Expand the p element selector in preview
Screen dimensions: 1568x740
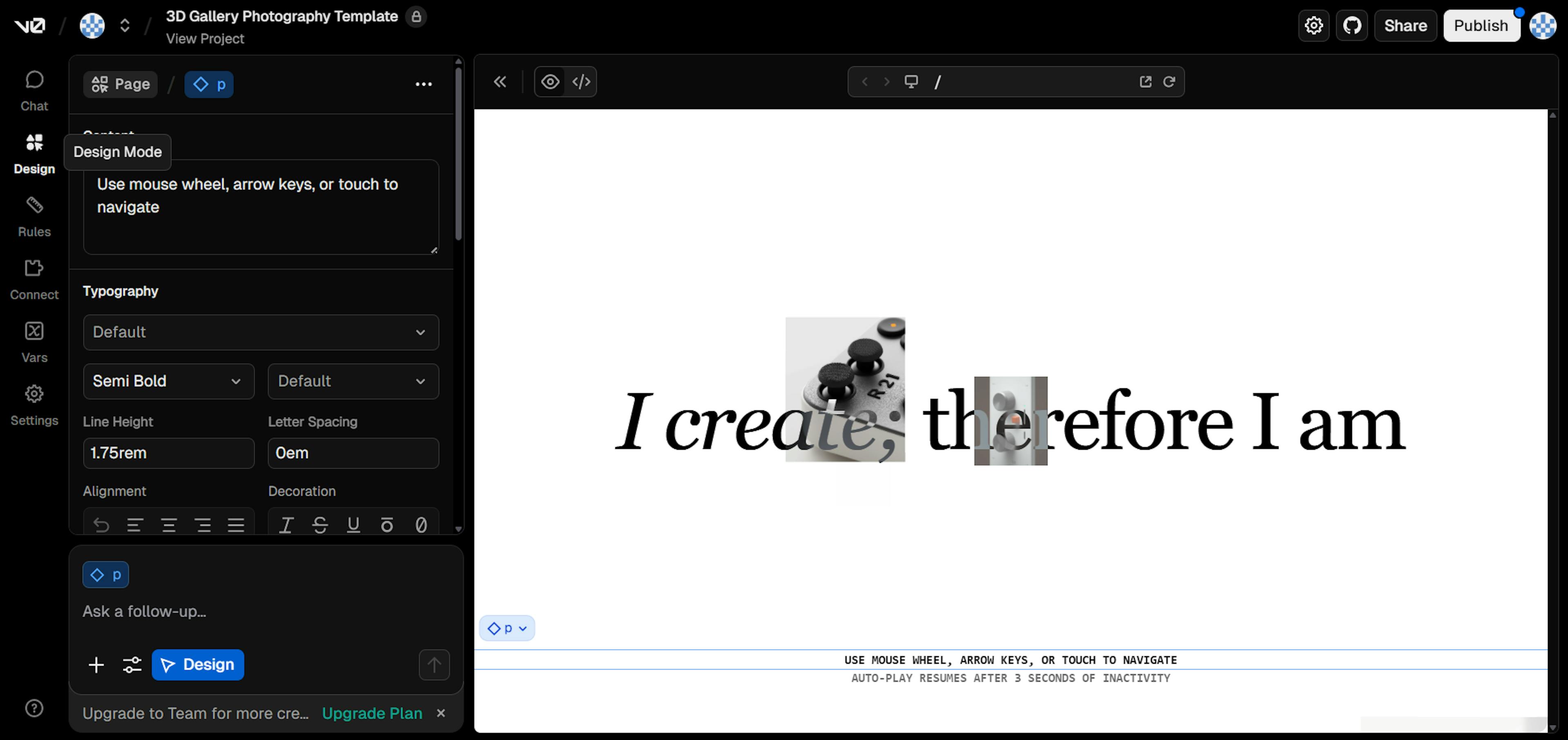tap(507, 628)
